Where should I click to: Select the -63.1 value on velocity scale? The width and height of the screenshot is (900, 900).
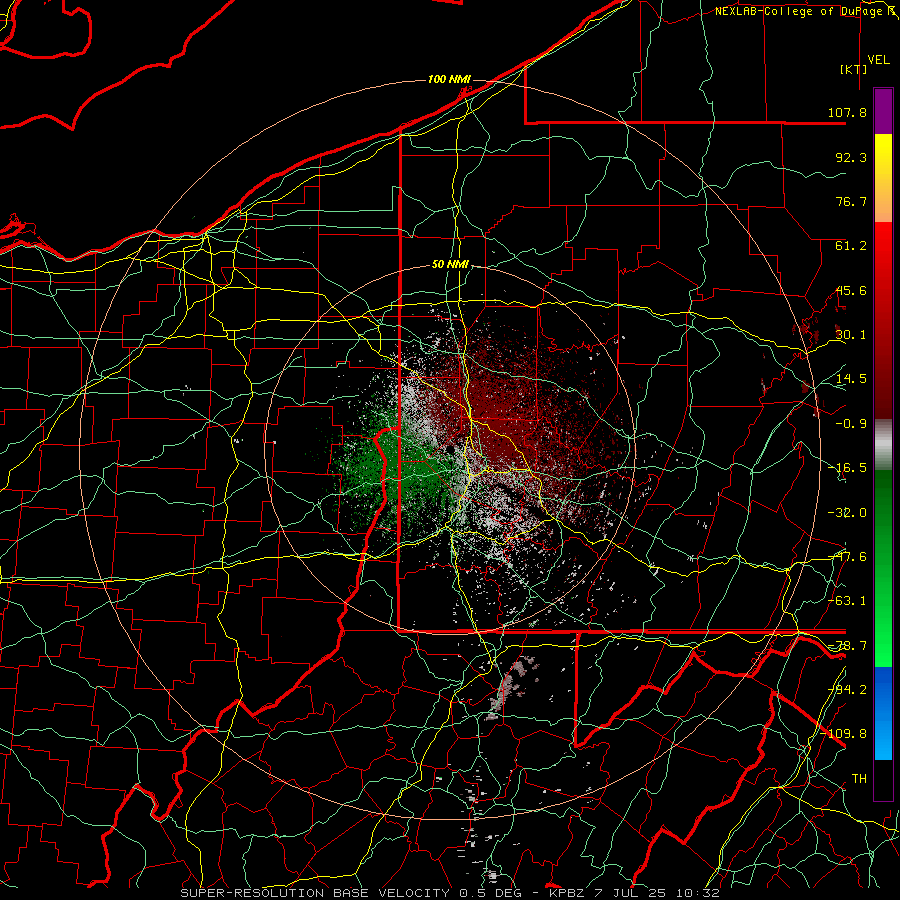[847, 601]
